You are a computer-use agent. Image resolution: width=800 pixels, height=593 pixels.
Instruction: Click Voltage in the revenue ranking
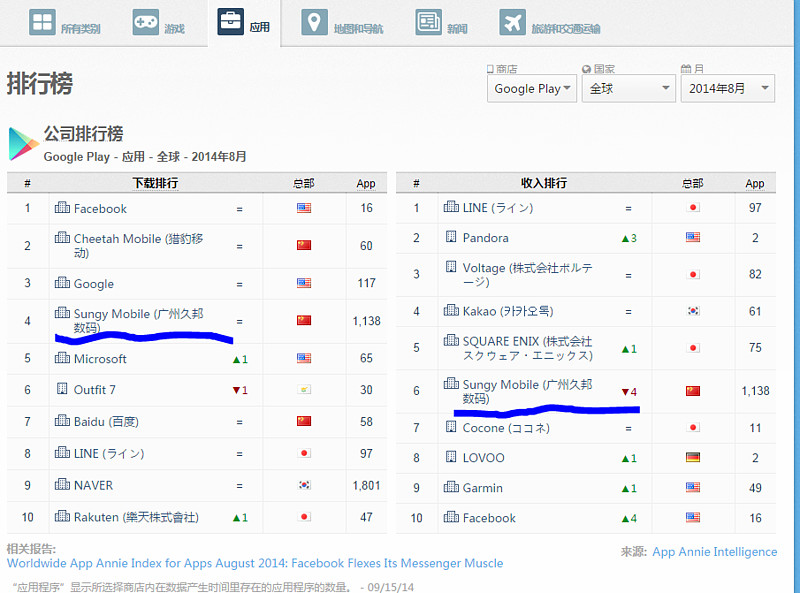(x=528, y=275)
